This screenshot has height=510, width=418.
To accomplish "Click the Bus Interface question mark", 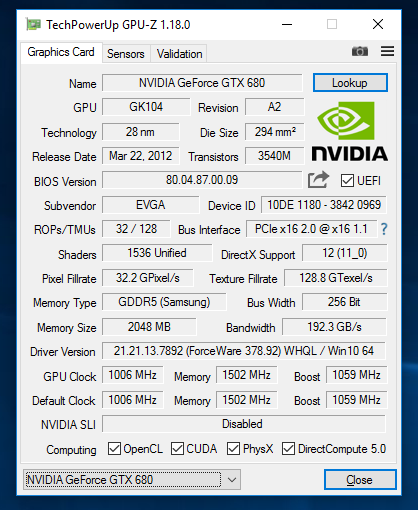I will tap(384, 229).
